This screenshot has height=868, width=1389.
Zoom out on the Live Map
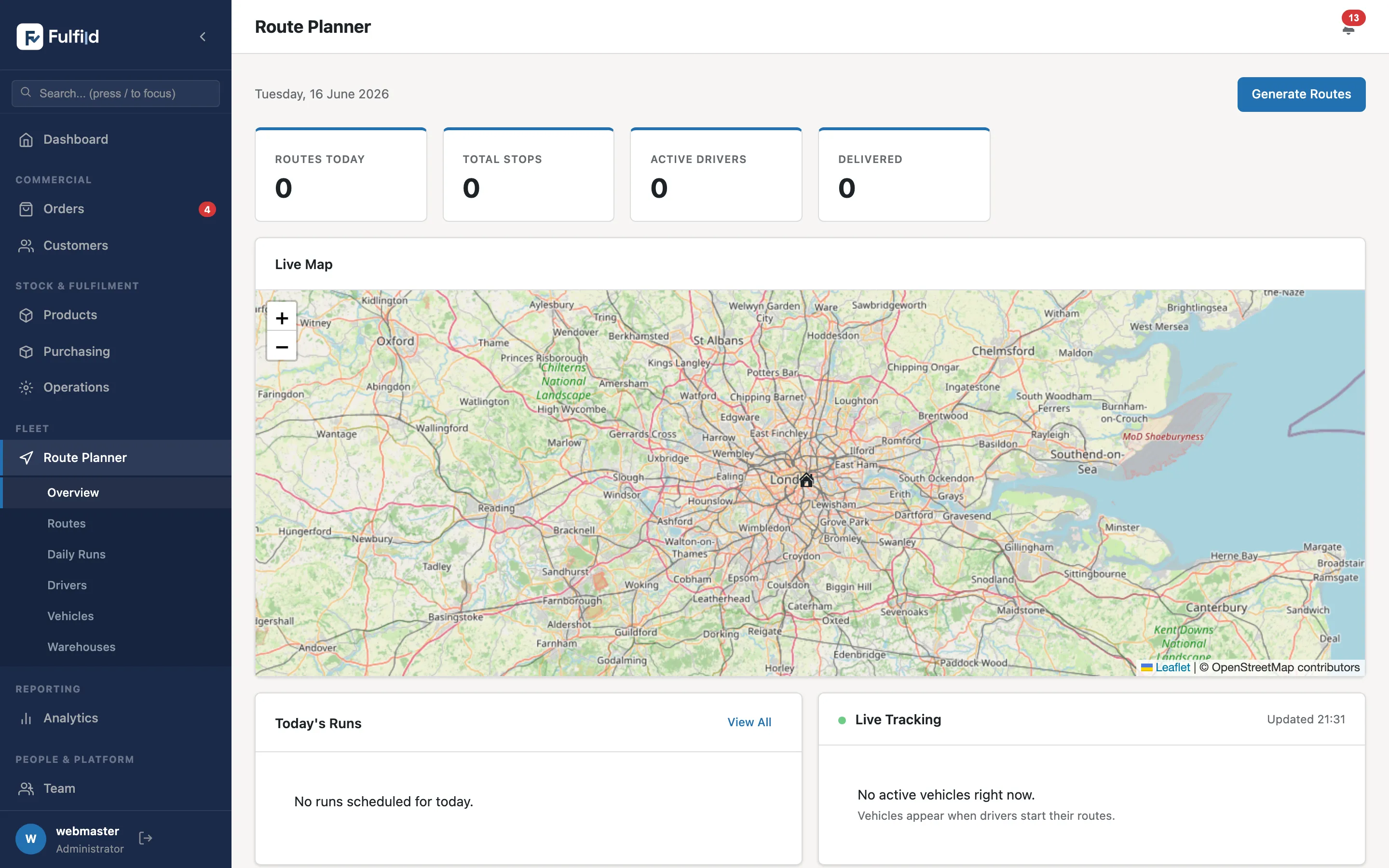pos(281,346)
